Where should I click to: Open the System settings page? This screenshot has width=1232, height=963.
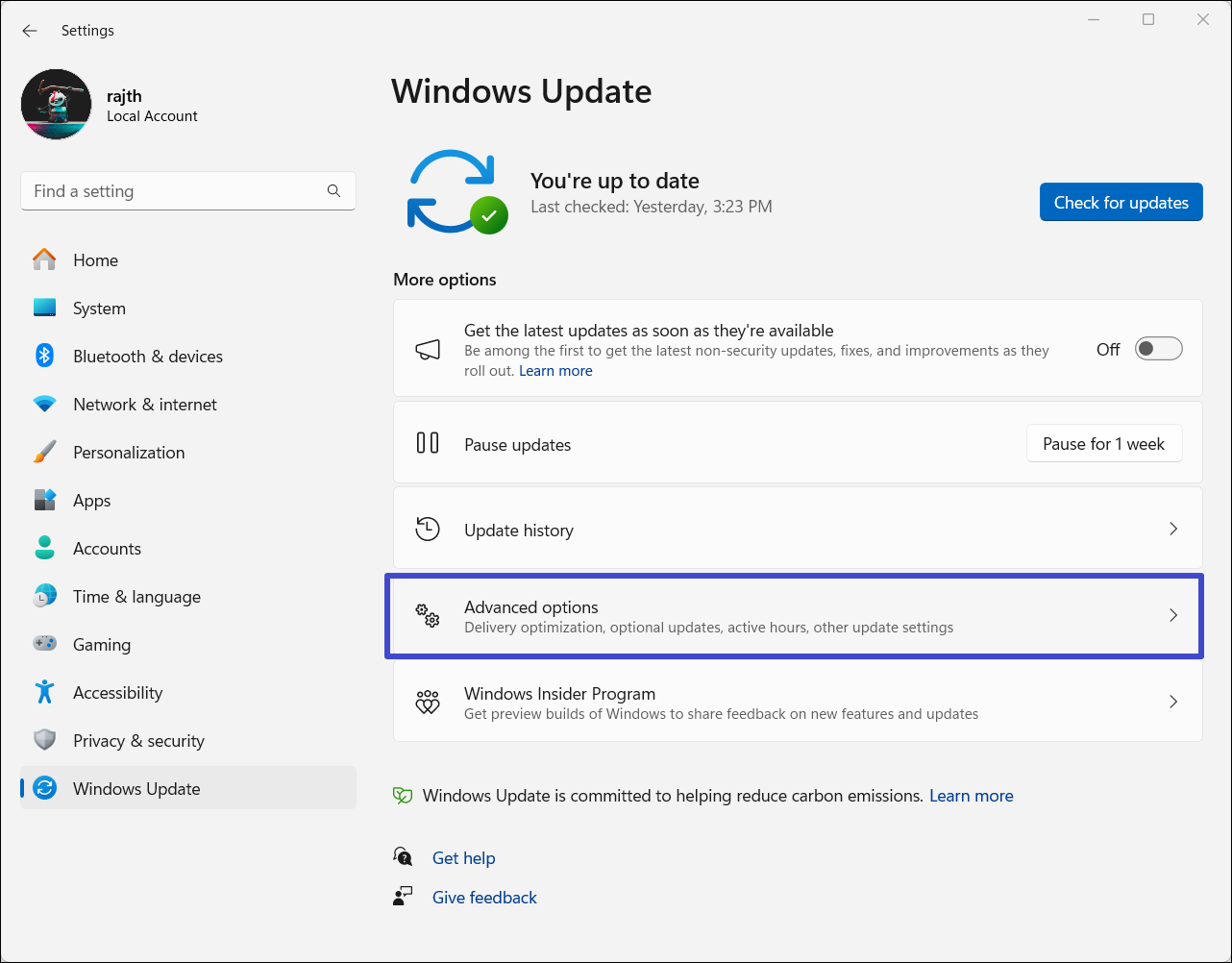click(99, 309)
